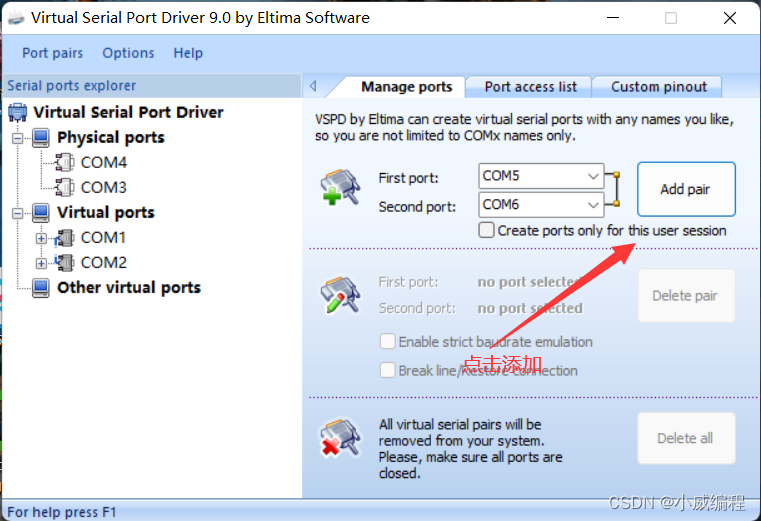Click the COM2 virtual port icon

pos(65,263)
